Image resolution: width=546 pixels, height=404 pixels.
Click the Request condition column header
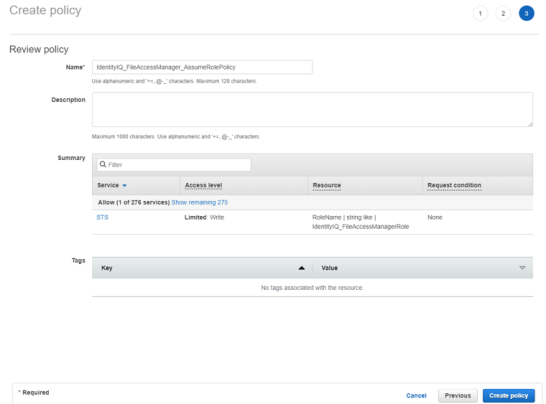tap(454, 185)
